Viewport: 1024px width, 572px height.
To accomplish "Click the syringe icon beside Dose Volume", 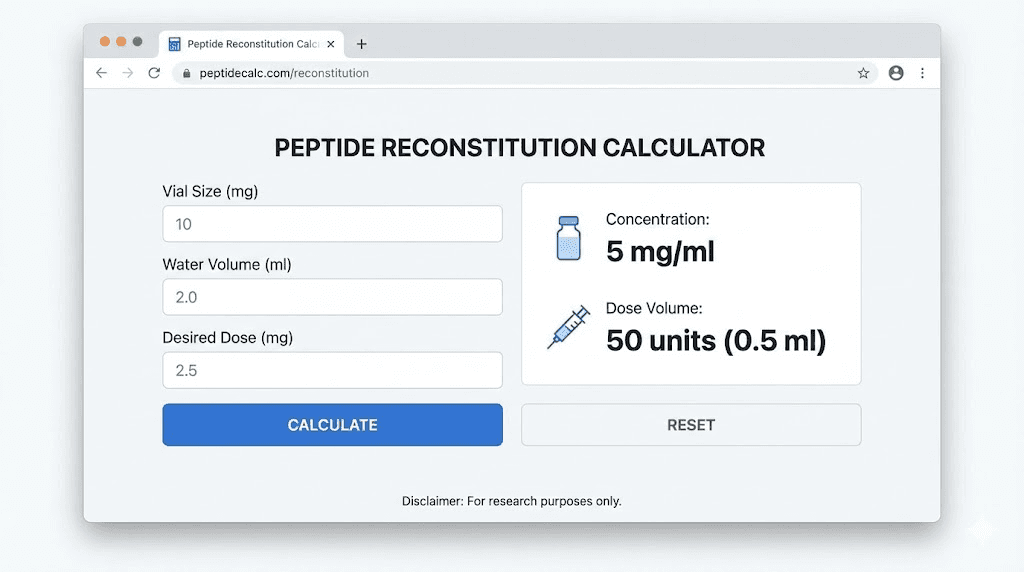I will click(568, 326).
